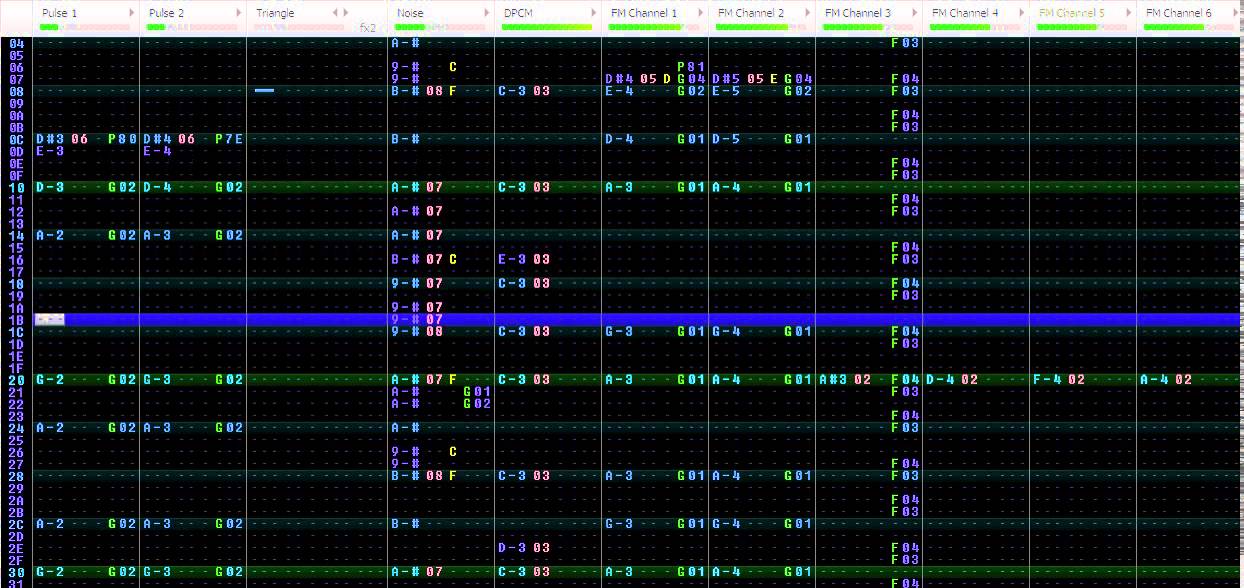
Task: Expand effect columns for FM Channel 1
Action: point(702,13)
